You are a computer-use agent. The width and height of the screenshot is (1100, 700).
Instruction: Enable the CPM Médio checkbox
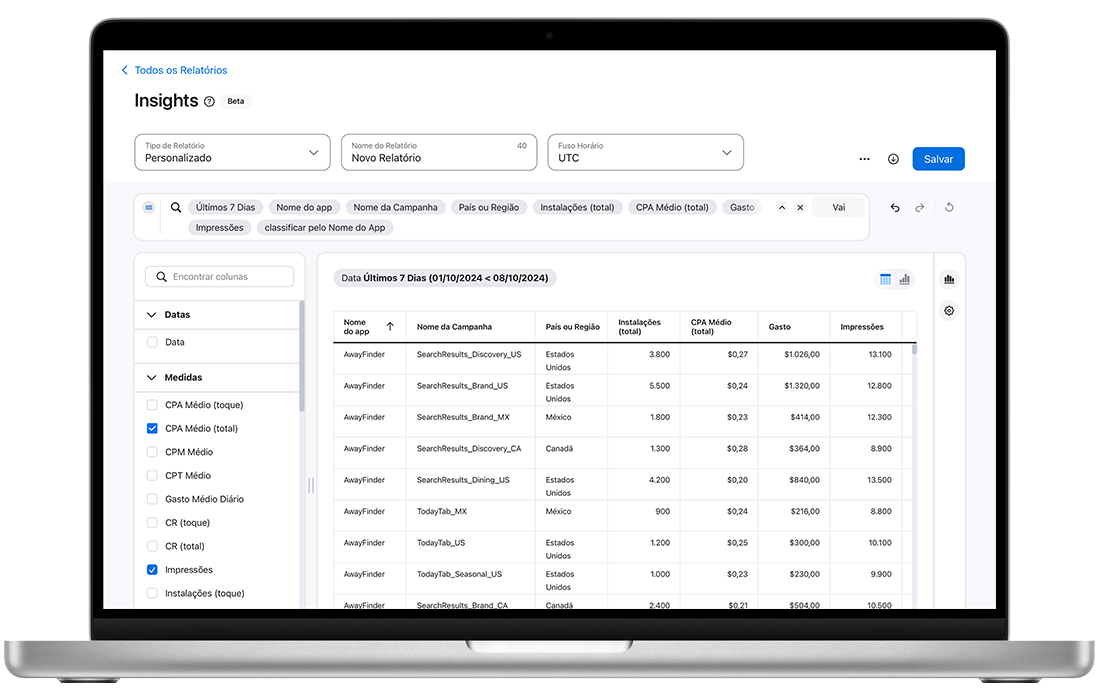152,452
